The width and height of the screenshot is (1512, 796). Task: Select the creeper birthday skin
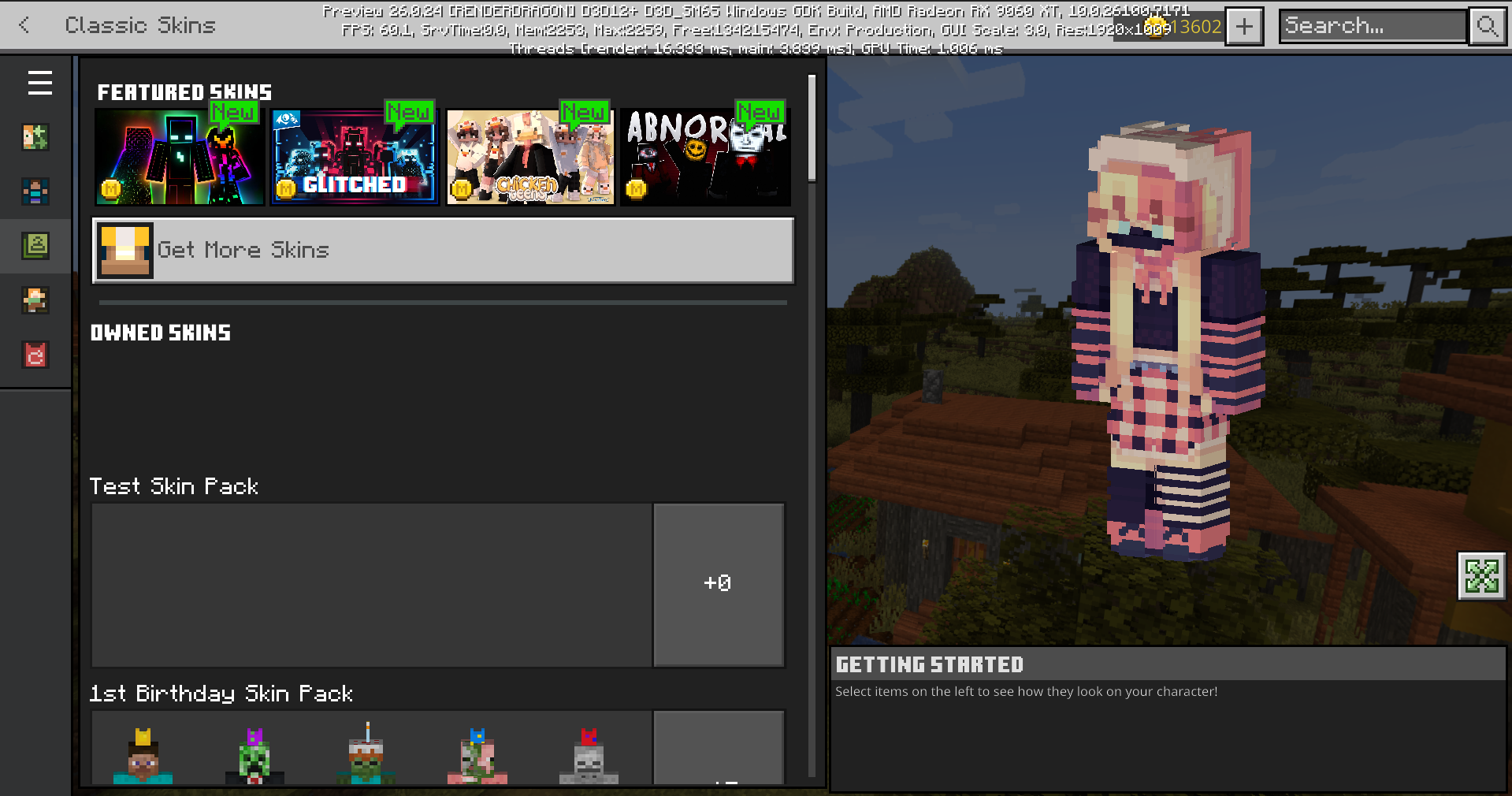[x=254, y=757]
